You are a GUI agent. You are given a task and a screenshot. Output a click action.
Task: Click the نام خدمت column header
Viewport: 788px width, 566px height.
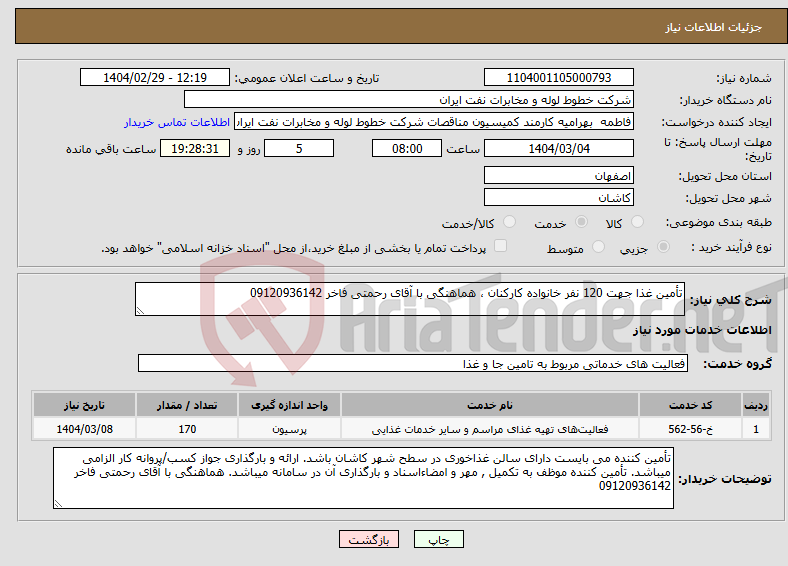490,405
